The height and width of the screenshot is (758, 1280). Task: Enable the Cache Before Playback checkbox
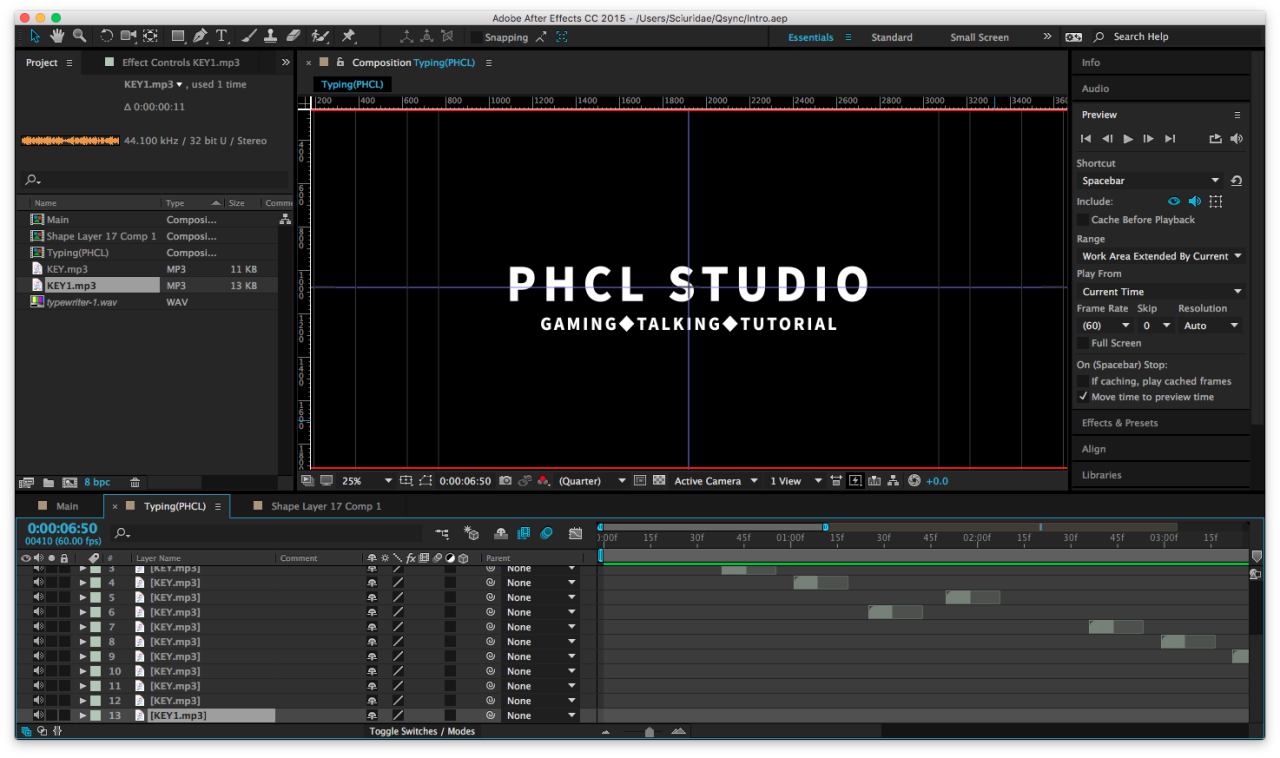1084,219
